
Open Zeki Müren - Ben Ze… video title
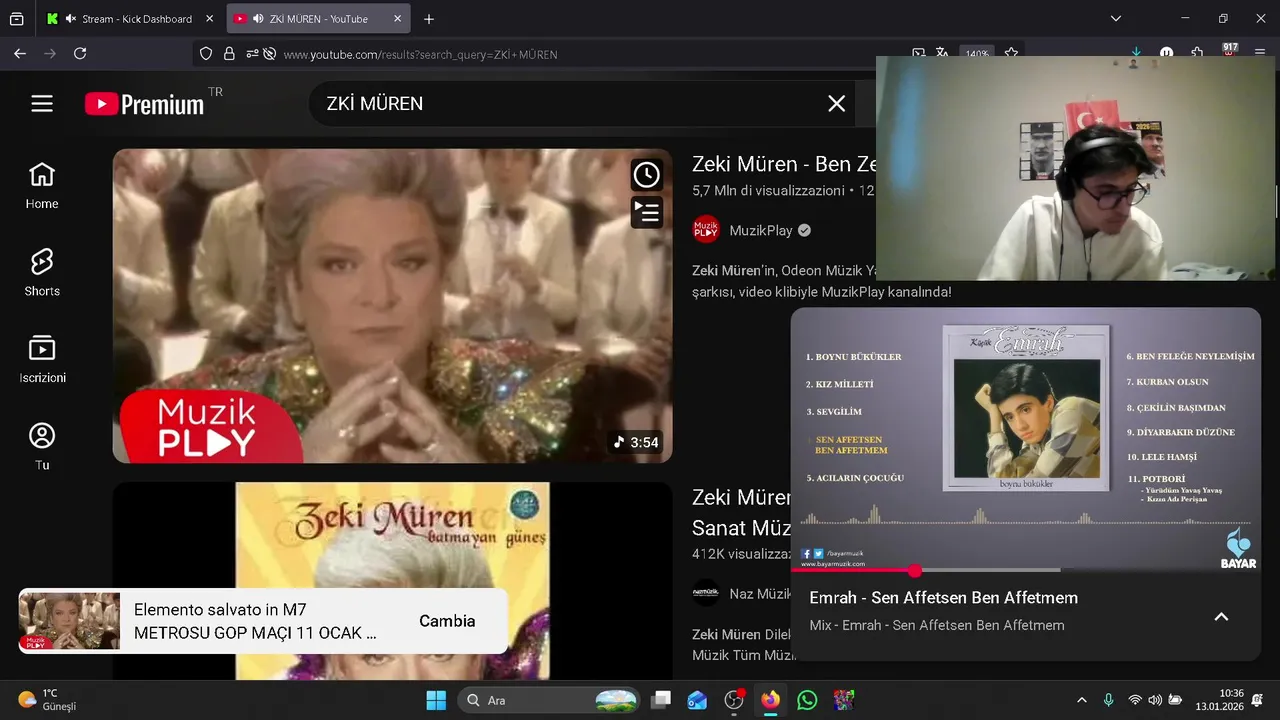(784, 164)
